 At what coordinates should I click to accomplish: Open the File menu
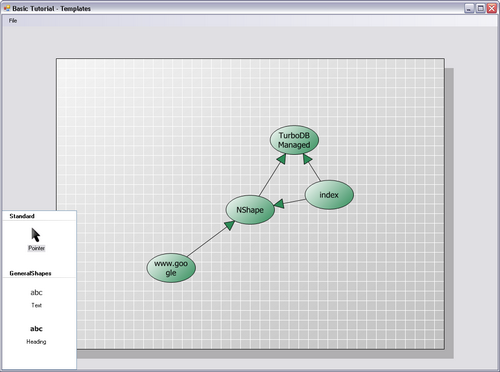coord(13,21)
